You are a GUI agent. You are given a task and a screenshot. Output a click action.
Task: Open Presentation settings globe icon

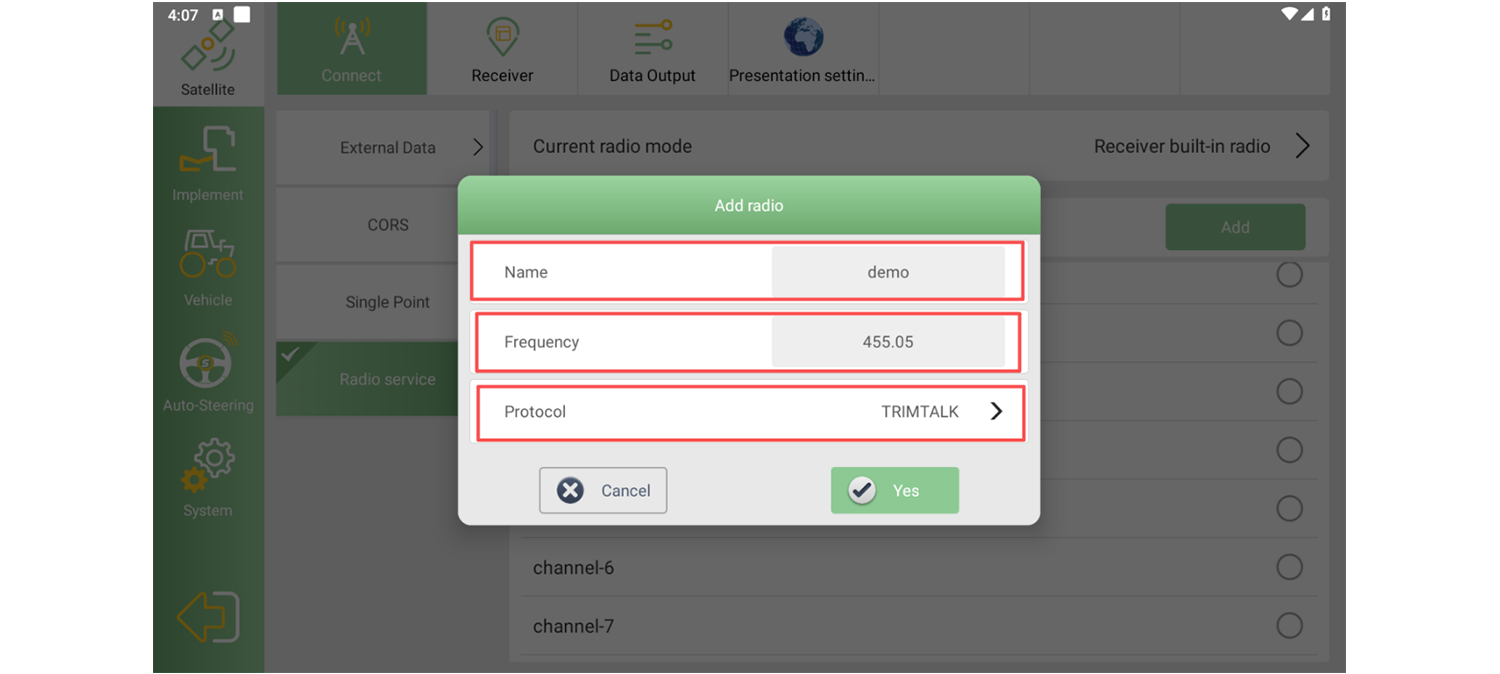803,38
